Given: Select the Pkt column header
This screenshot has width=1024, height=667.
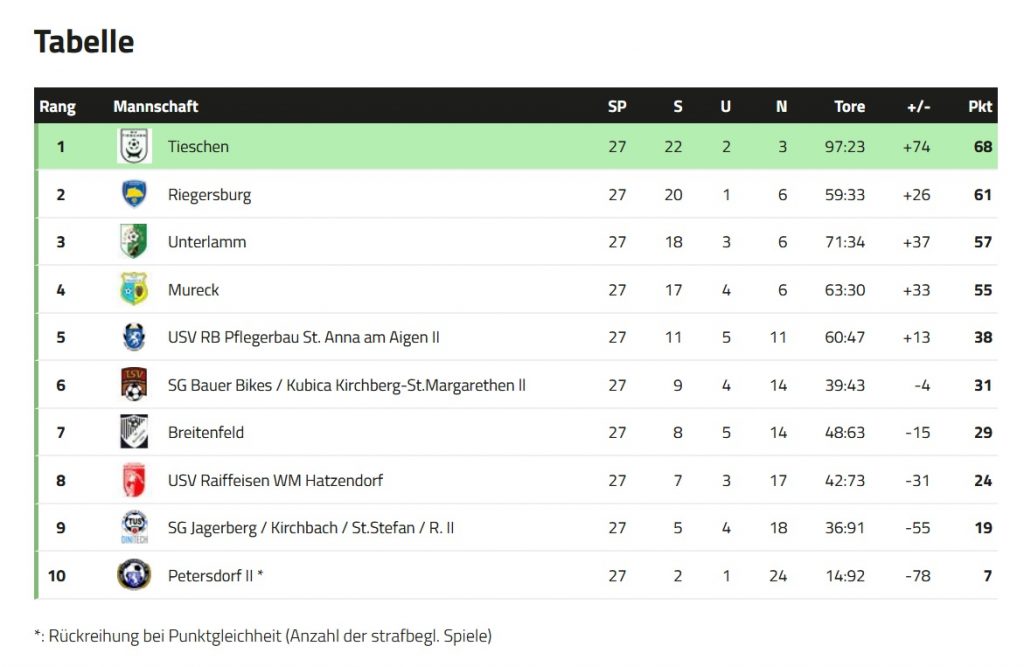Looking at the screenshot, I should point(980,106).
